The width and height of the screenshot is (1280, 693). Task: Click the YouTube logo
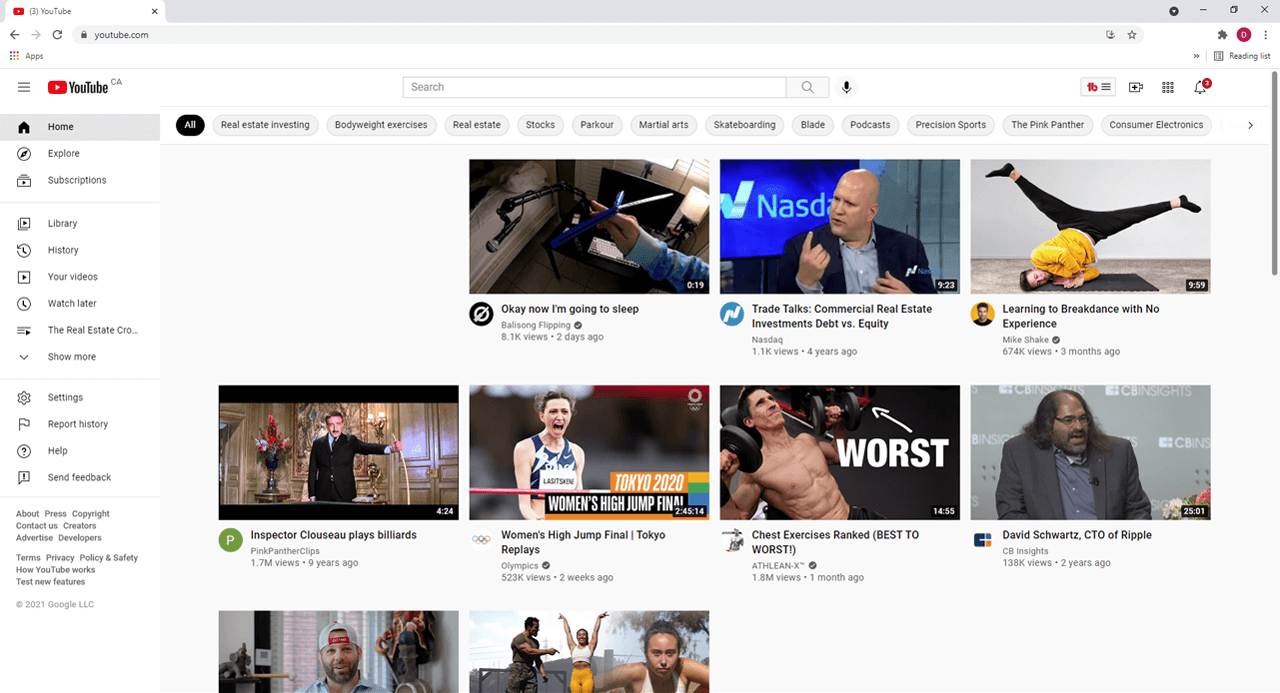(x=78, y=87)
